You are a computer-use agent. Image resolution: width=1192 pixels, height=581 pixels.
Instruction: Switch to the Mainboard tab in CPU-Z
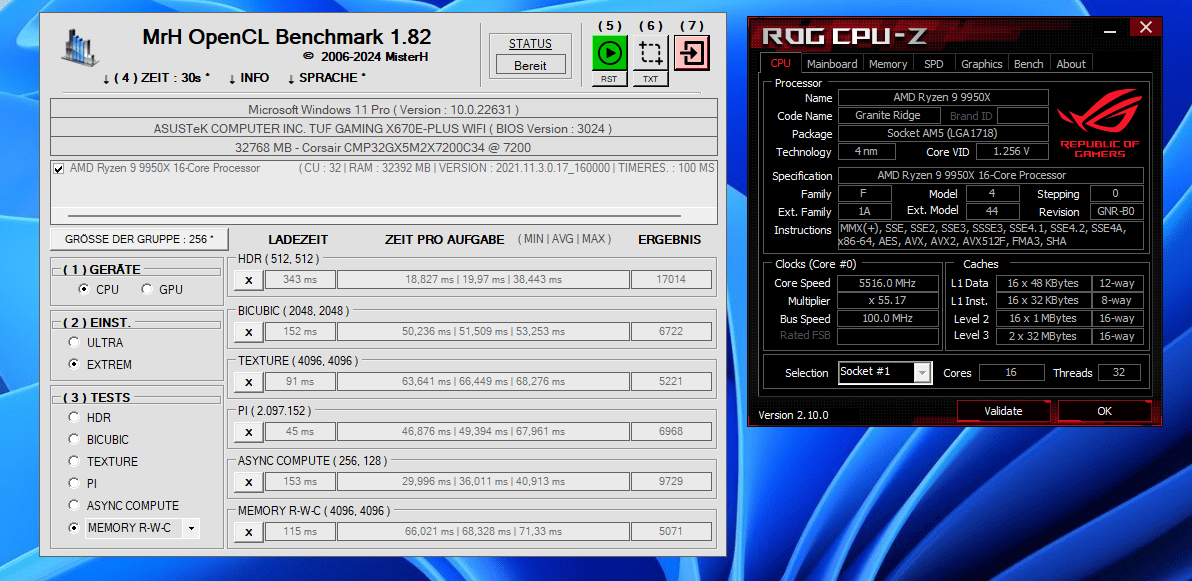click(x=832, y=64)
